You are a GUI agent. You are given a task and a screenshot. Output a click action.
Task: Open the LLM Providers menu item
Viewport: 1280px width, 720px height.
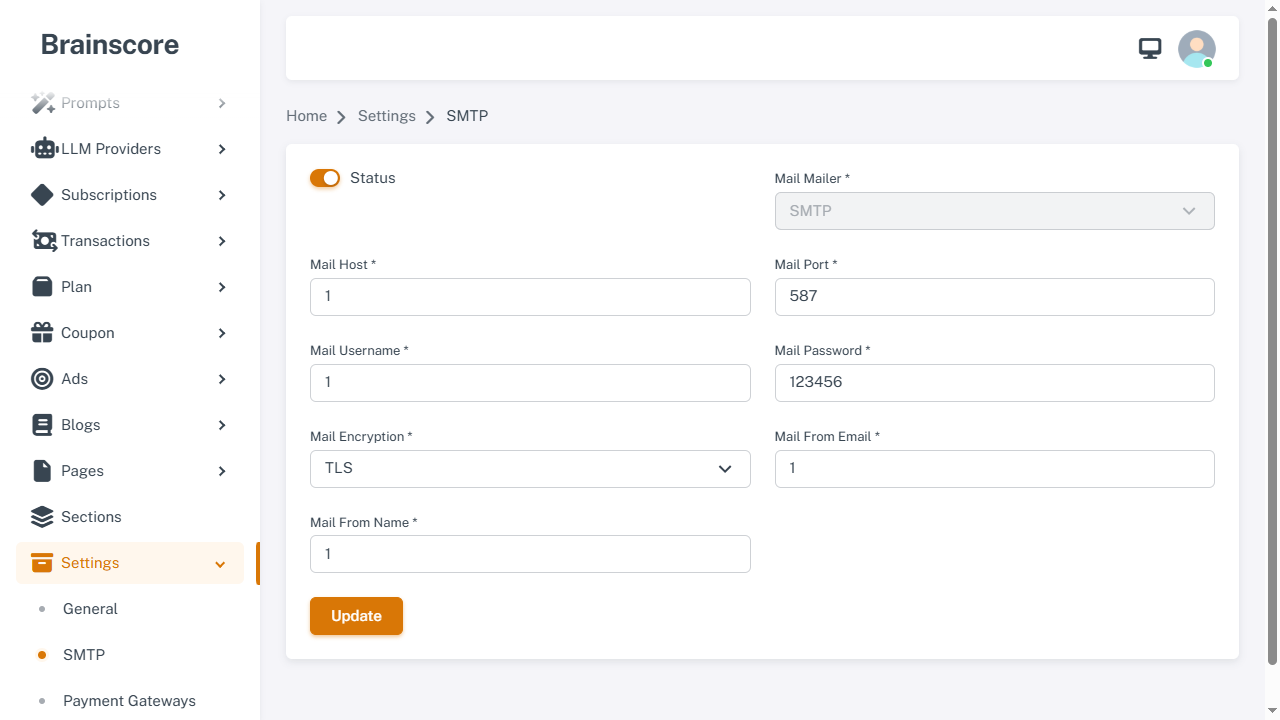[130, 149]
